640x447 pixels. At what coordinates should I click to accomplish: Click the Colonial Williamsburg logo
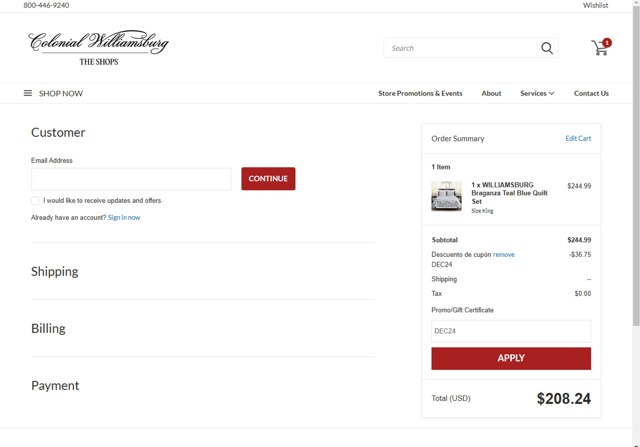tap(98, 47)
